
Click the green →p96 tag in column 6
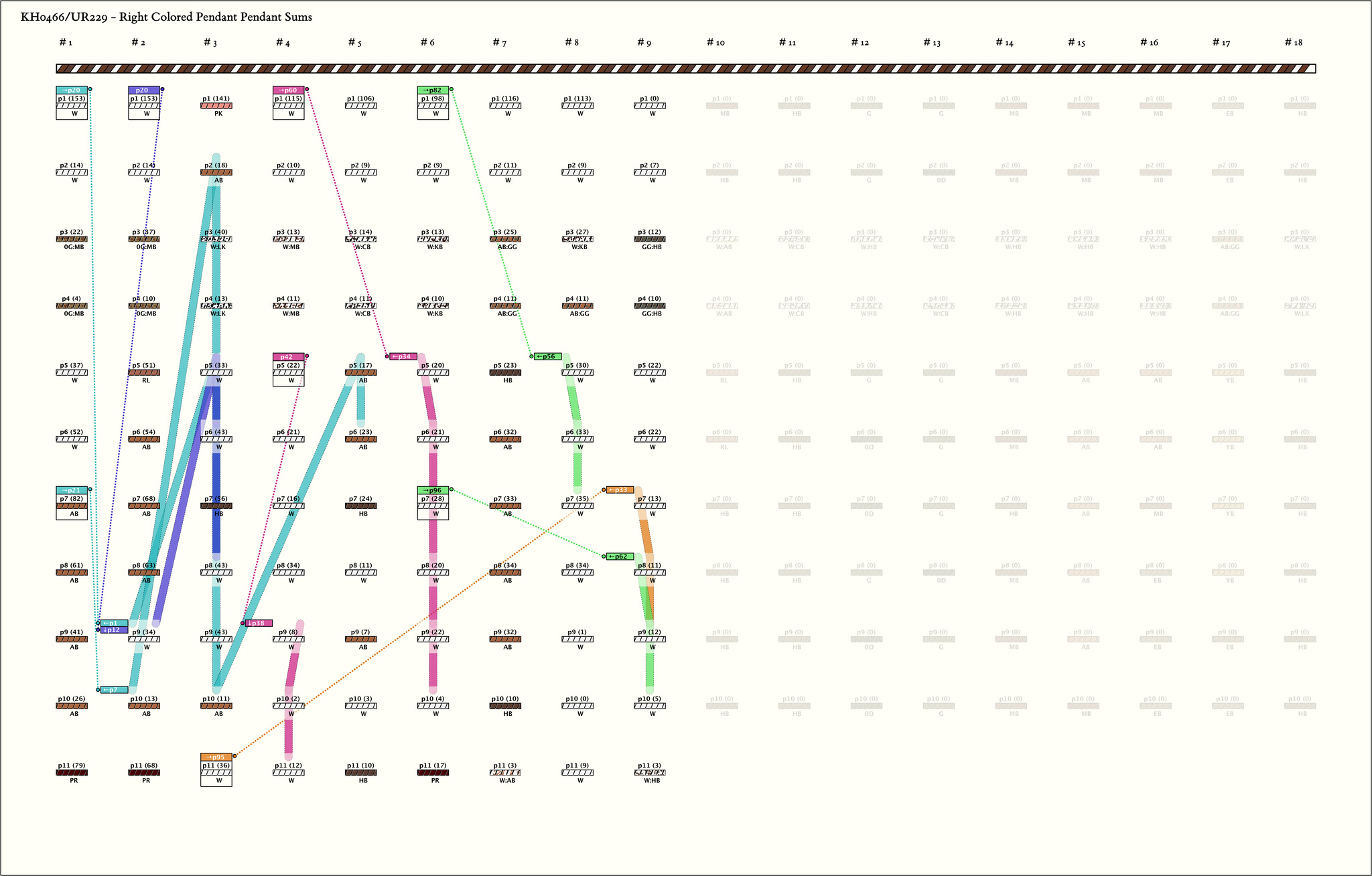tap(433, 490)
